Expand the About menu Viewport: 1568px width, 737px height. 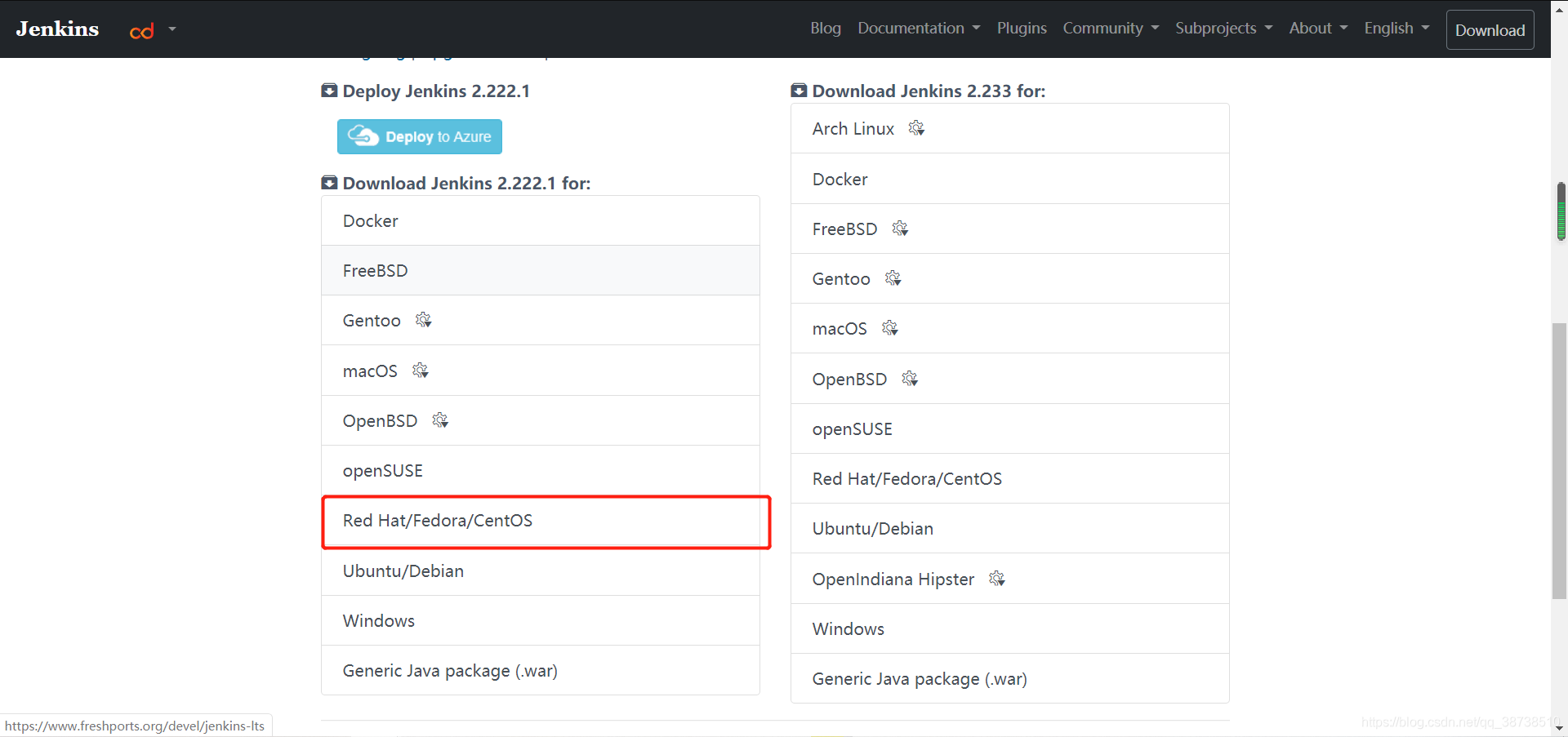click(1318, 29)
